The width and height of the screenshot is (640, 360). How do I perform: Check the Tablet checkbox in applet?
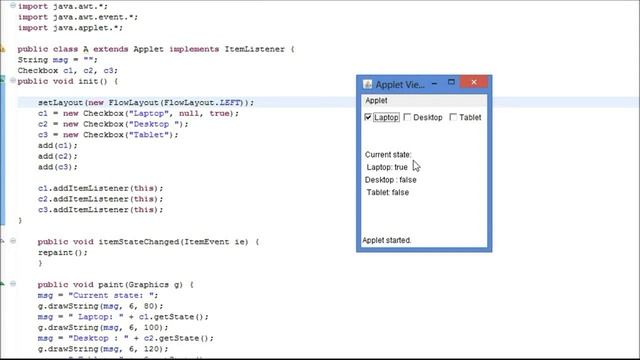point(453,117)
